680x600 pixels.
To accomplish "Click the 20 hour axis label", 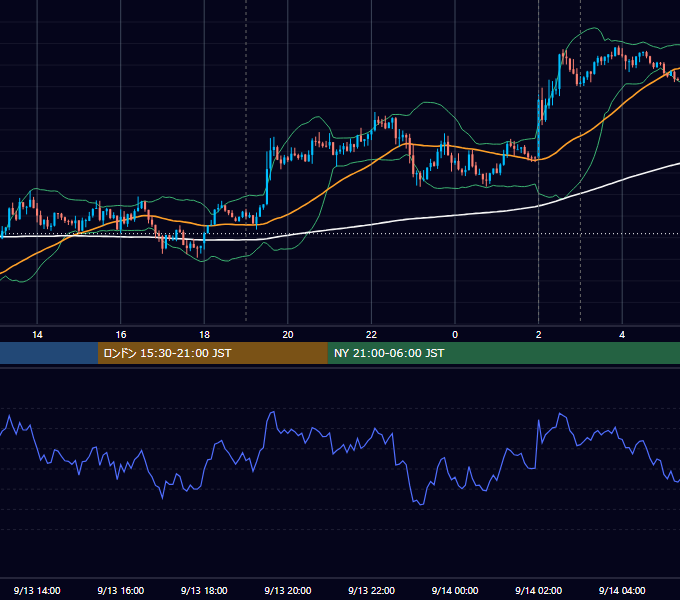I will [x=288, y=335].
